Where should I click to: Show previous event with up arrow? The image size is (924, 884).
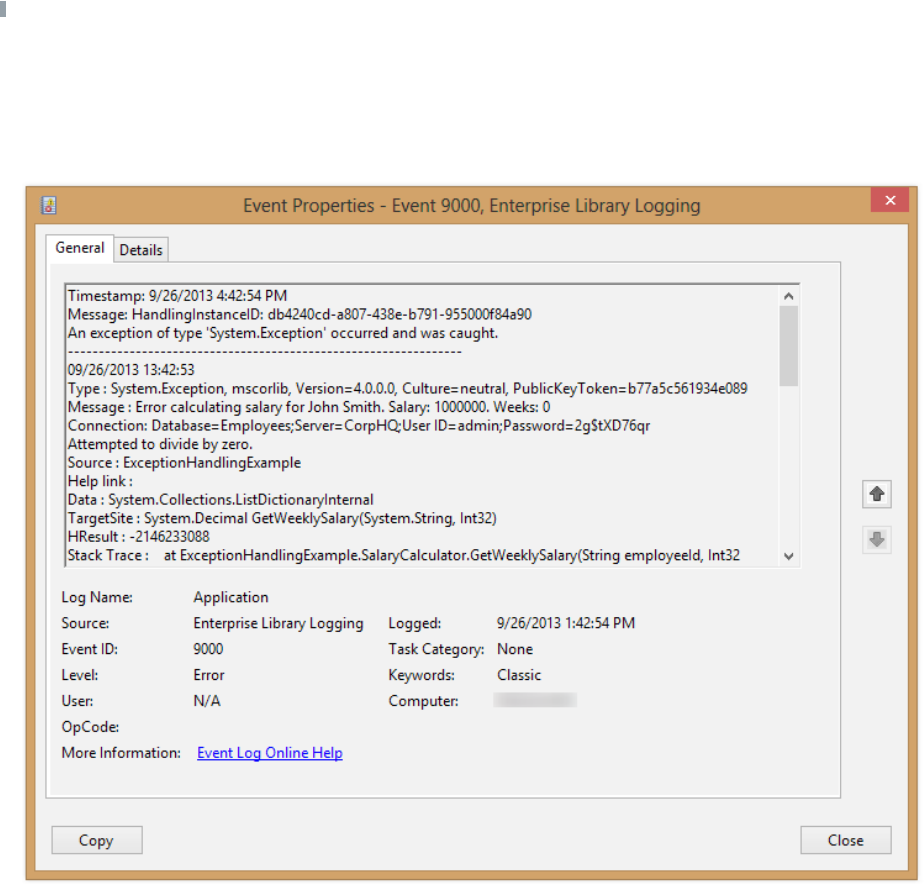coord(876,494)
